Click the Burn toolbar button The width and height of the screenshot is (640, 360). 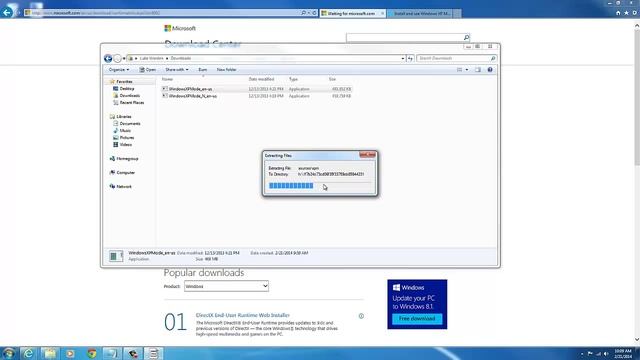point(202,70)
